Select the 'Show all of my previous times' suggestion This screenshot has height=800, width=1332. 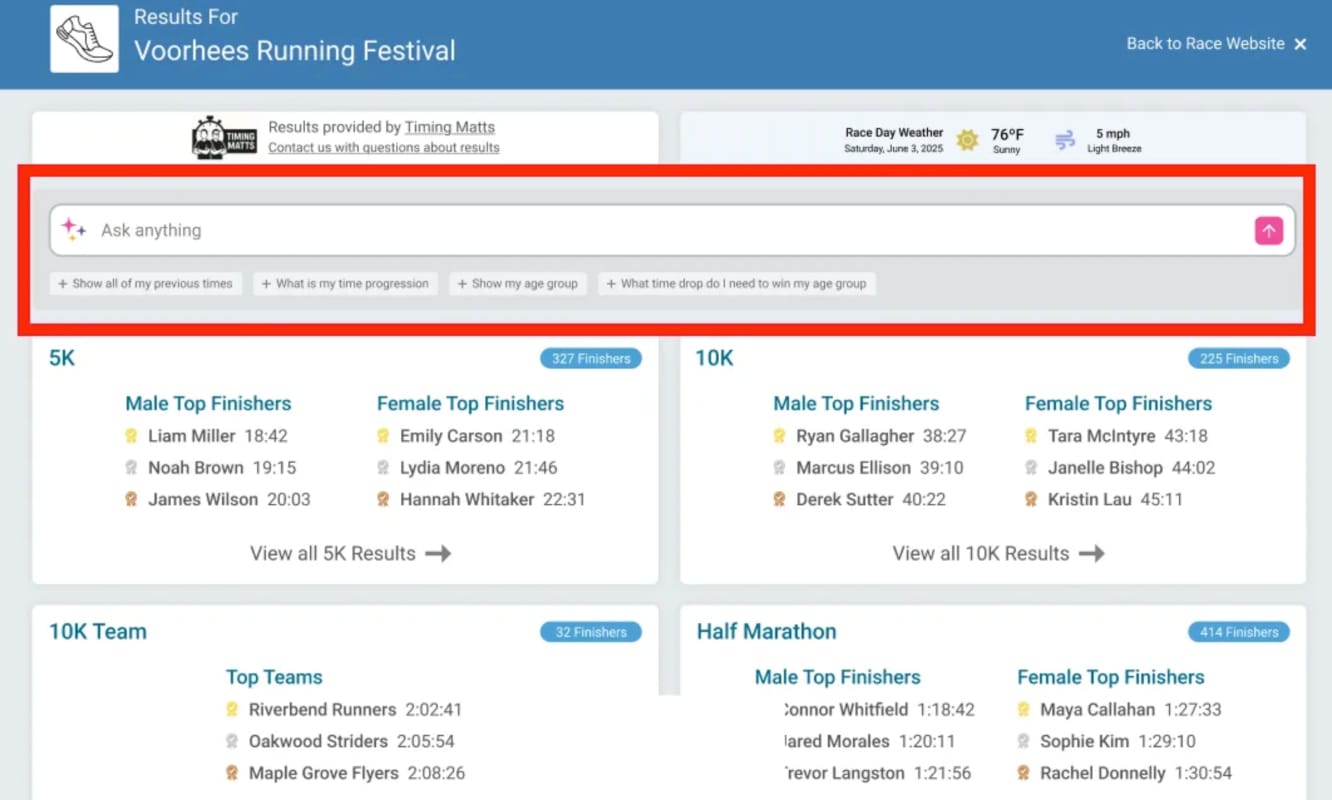click(x=145, y=284)
